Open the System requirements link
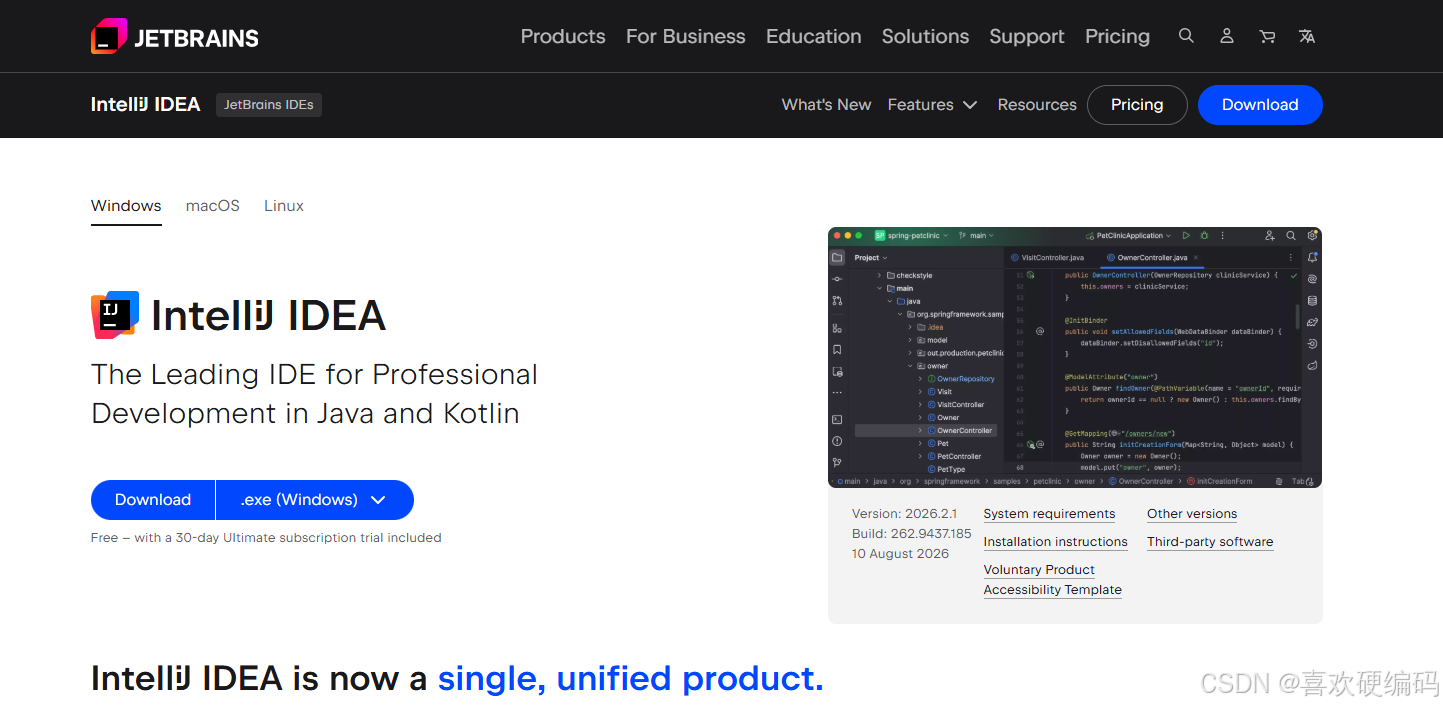This screenshot has width=1443, height=709. pyautogui.click(x=1049, y=514)
